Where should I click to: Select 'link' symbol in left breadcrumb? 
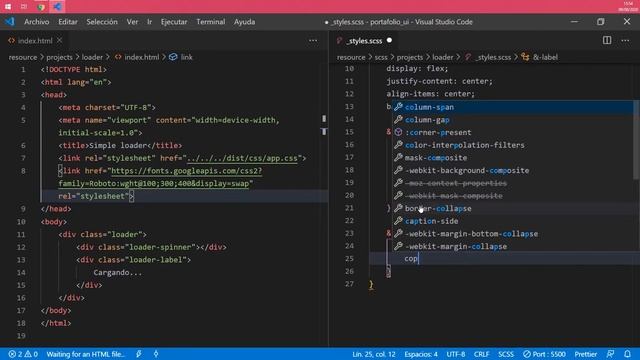pyautogui.click(x=186, y=57)
